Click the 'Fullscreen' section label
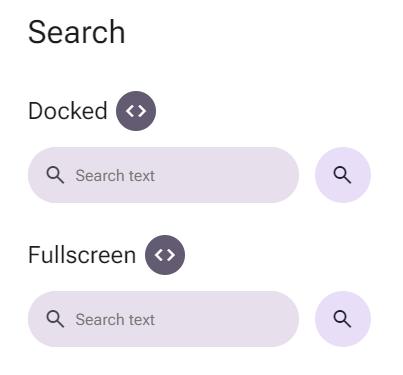 coord(82,255)
